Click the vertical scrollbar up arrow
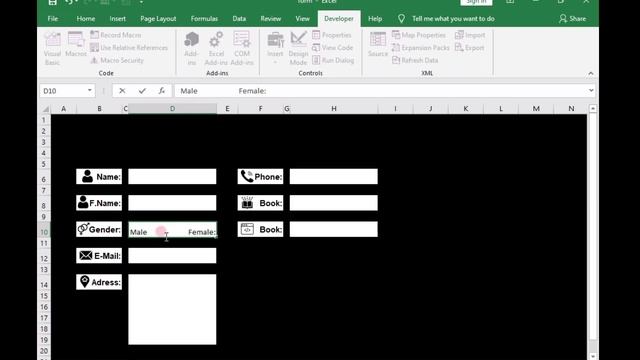 [593, 109]
